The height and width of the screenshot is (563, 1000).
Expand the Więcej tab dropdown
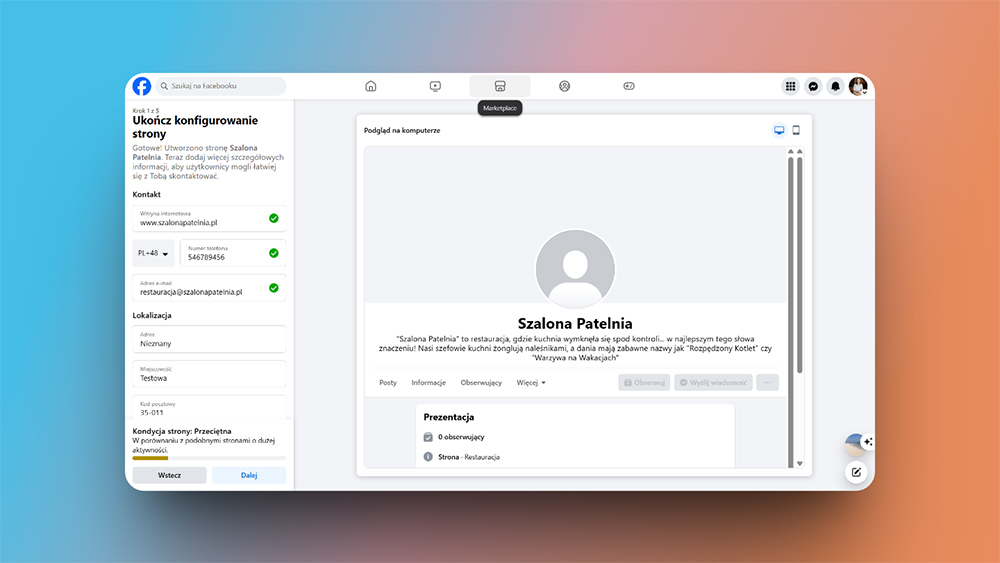[x=531, y=383]
